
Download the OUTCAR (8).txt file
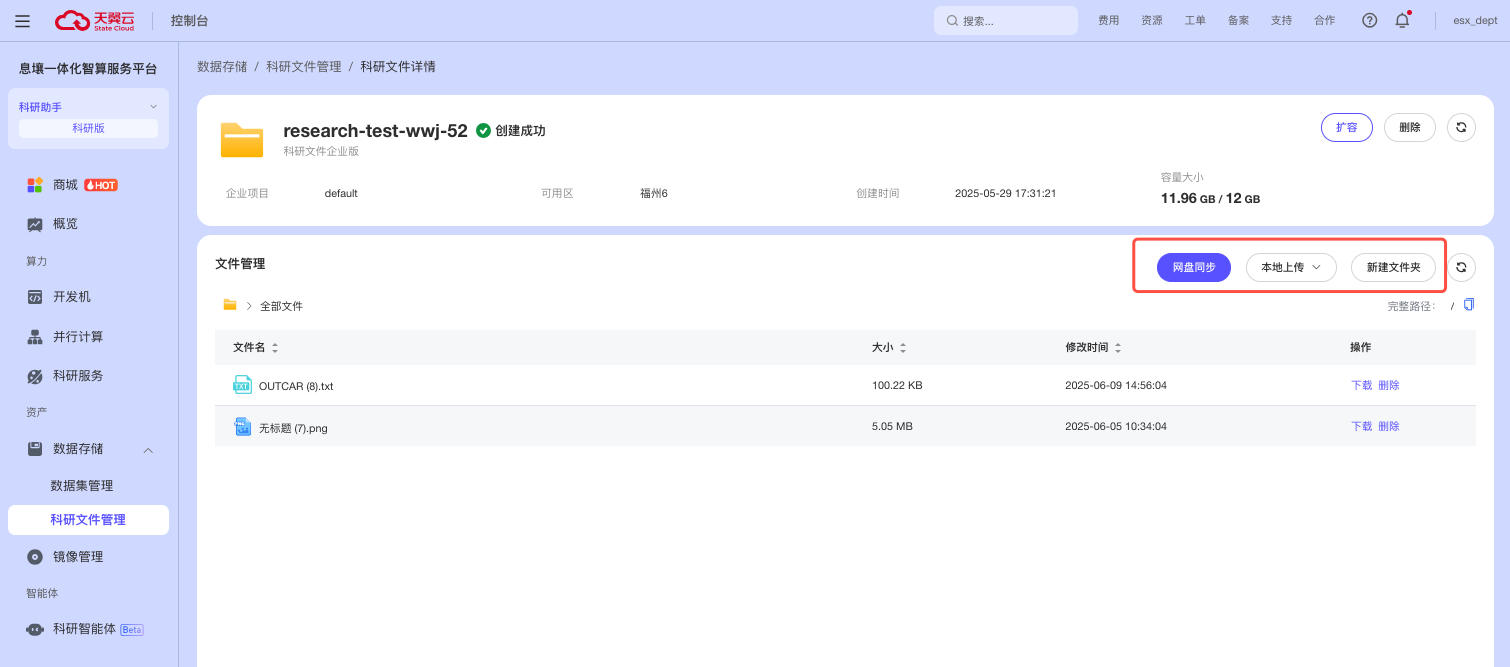tap(1361, 385)
